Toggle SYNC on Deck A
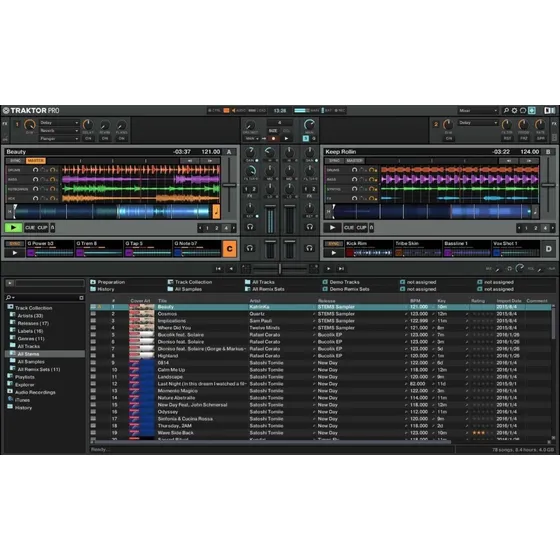The height and width of the screenshot is (560, 560). 15,161
